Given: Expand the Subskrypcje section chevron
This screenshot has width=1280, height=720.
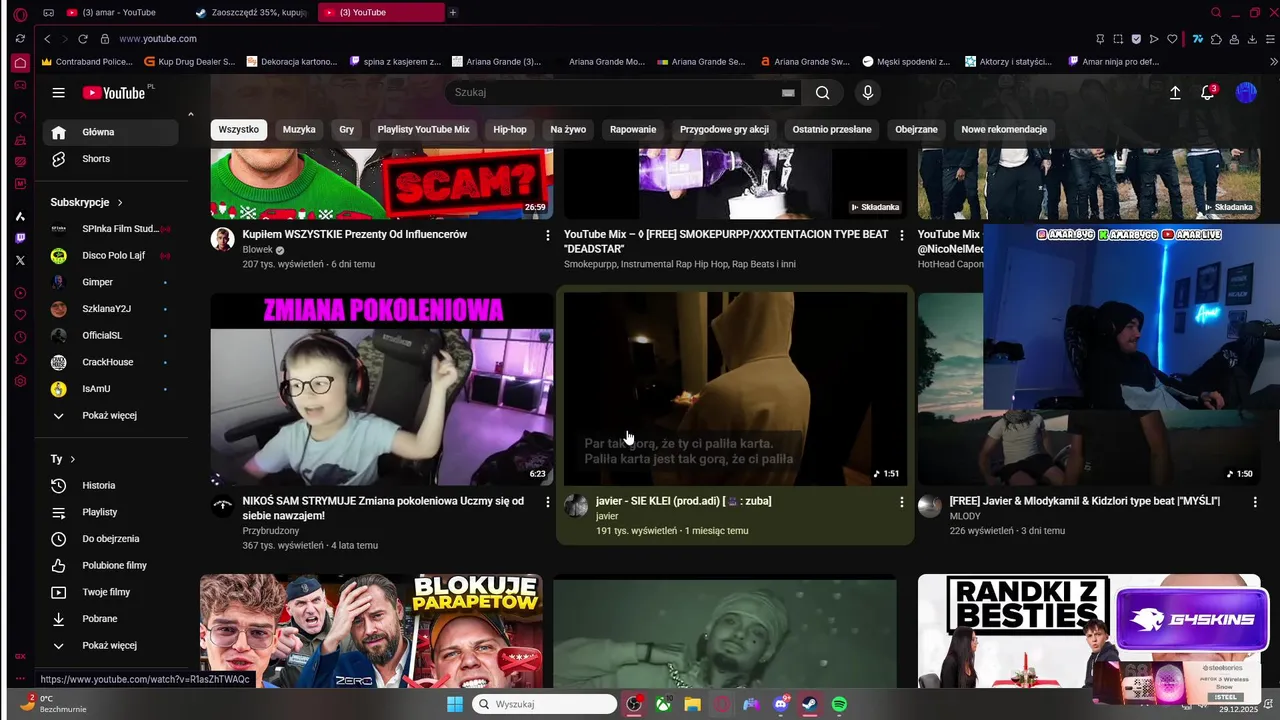Looking at the screenshot, I should pos(120,203).
